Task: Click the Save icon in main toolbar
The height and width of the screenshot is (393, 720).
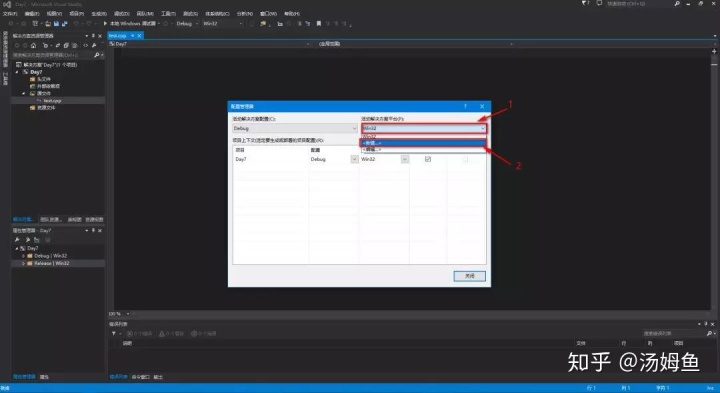Action: (x=56, y=23)
